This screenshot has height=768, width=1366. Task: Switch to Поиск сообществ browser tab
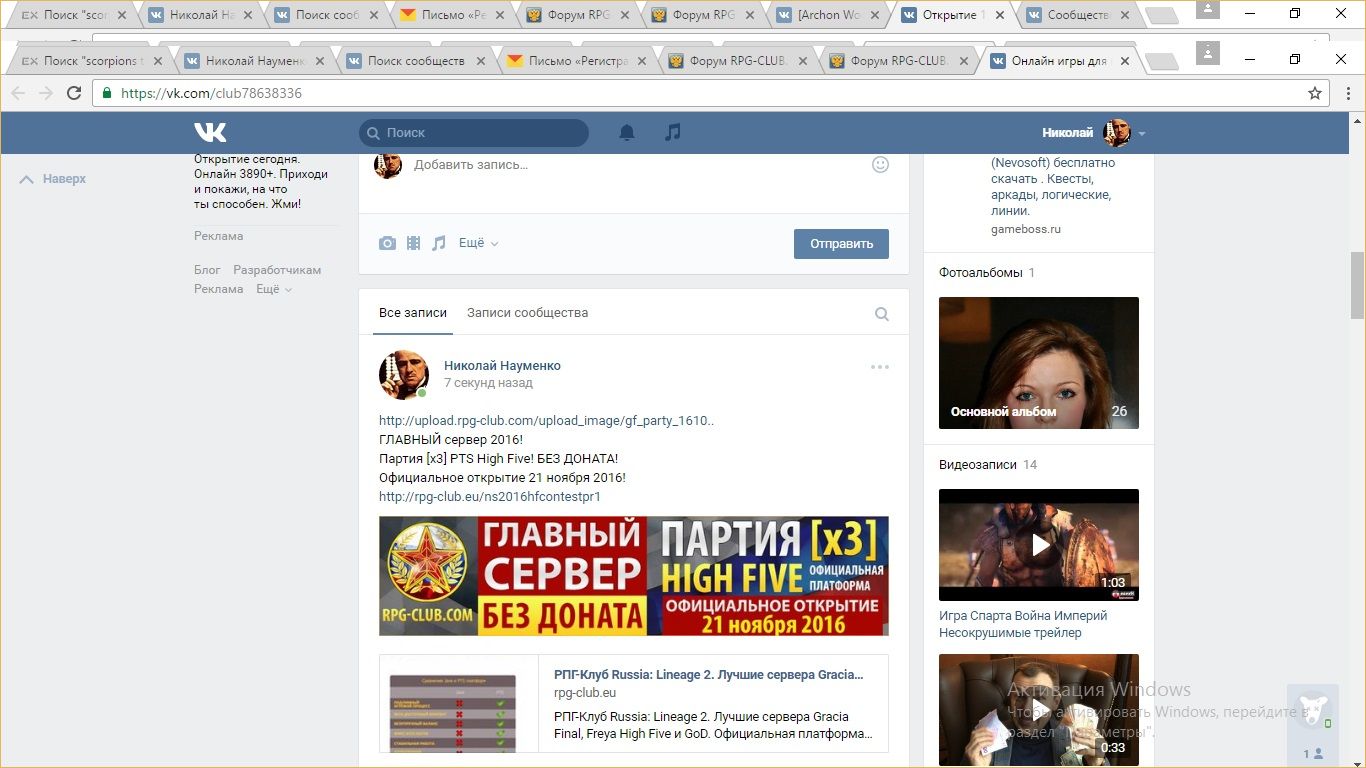(x=416, y=61)
